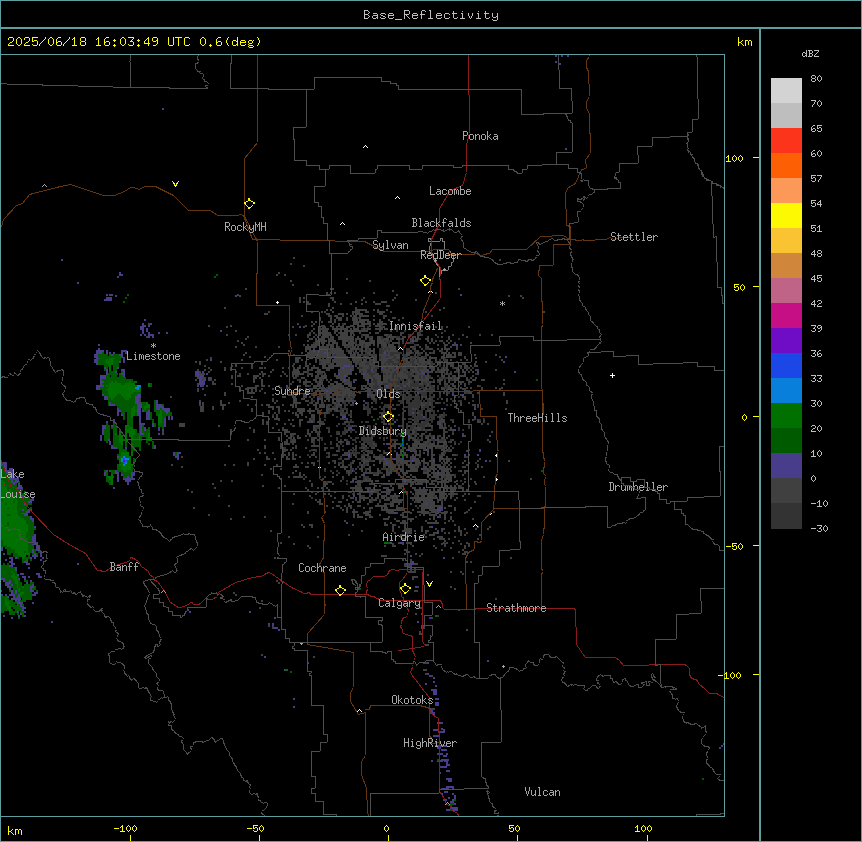
Task: Click the Sundre town label
Action: [x=292, y=391]
